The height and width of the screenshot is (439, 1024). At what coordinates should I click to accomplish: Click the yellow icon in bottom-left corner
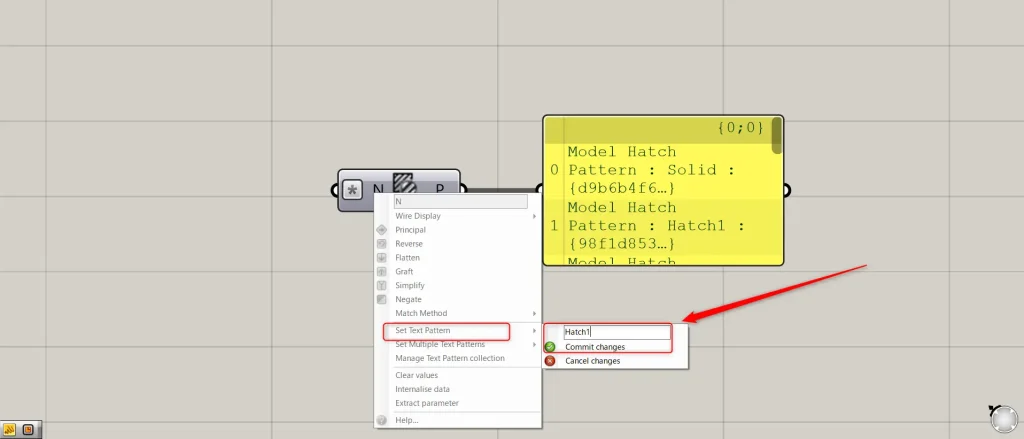pyautogui.click(x=9, y=429)
